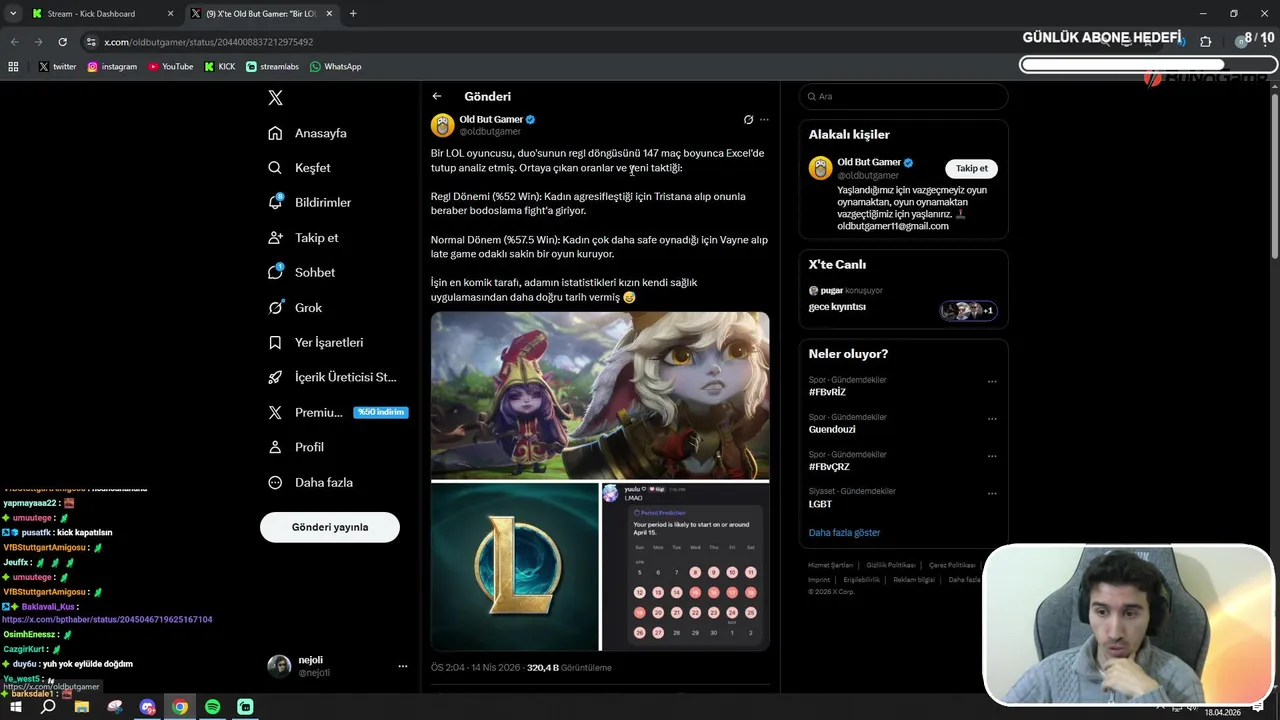Open more options for LGBT trend
This screenshot has height=720, width=1280.
[x=992, y=493]
